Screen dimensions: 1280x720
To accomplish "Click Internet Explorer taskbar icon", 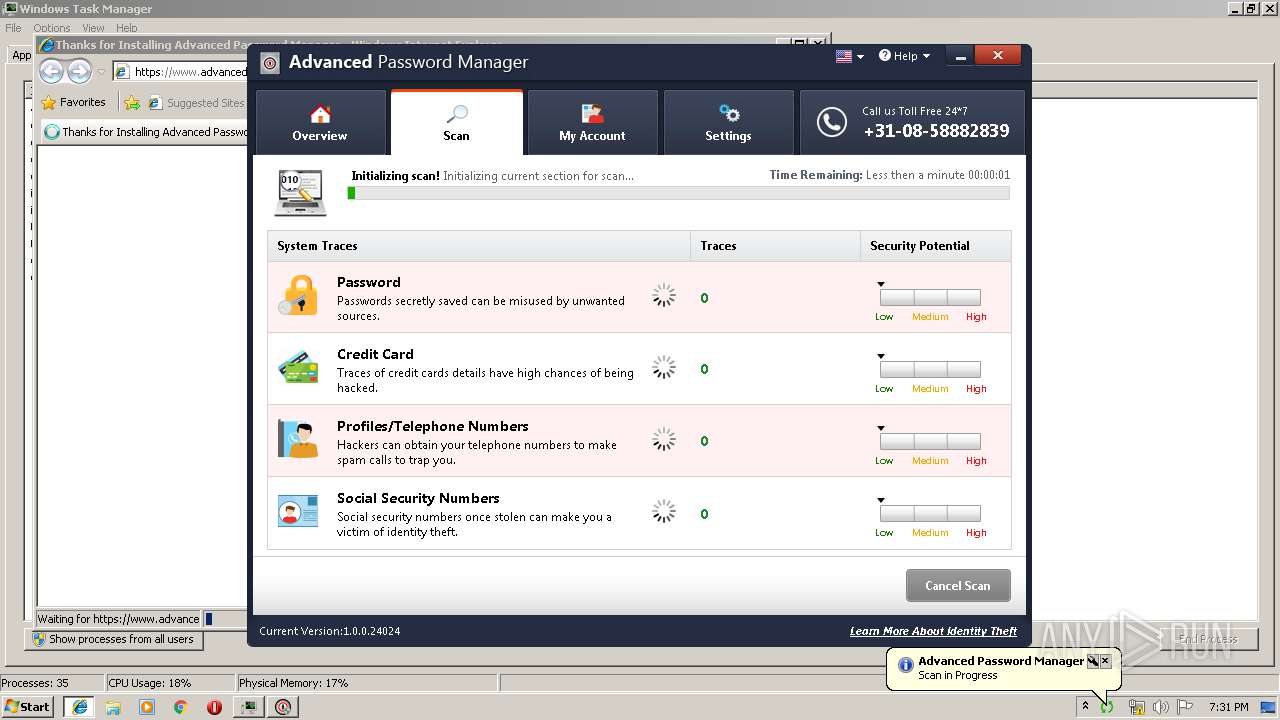I will click(x=79, y=706).
